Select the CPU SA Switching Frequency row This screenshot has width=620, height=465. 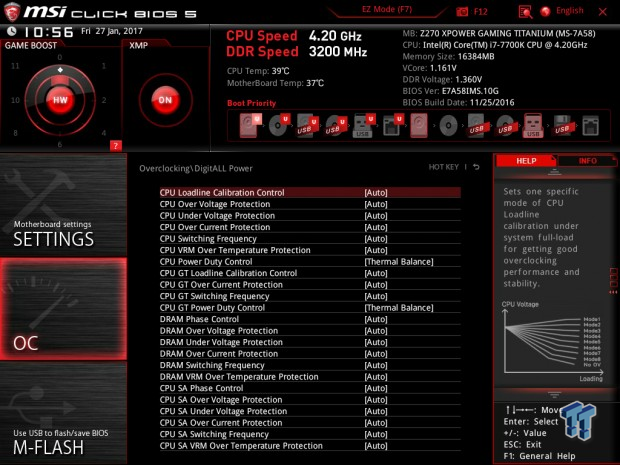pyautogui.click(x=310, y=434)
